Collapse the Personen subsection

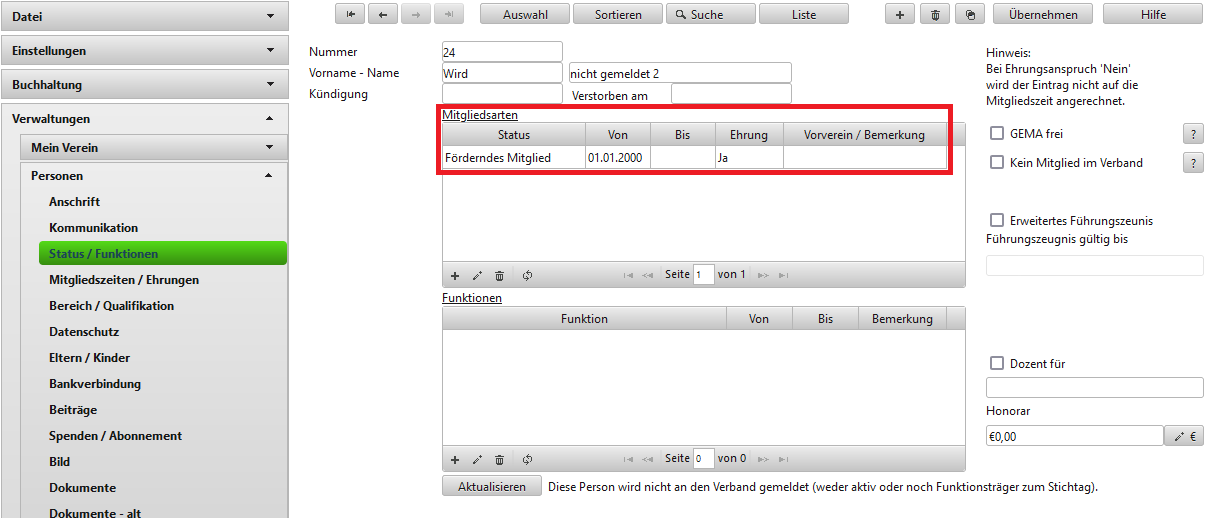(x=154, y=176)
